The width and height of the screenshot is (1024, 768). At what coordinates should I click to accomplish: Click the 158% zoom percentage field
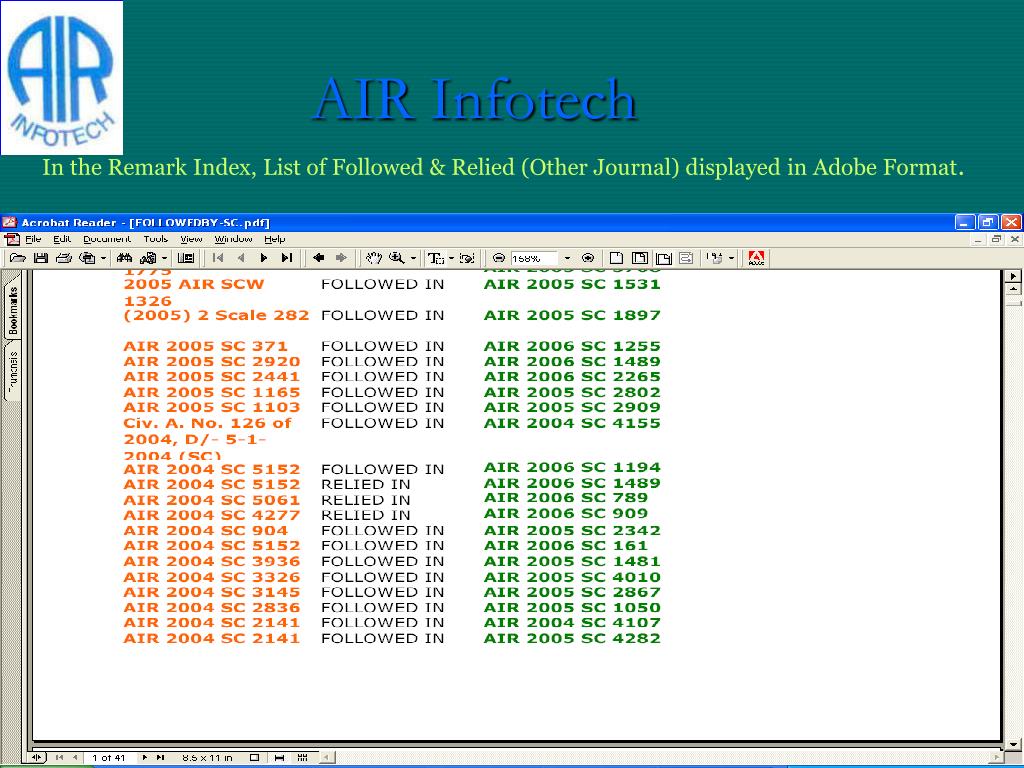[534, 258]
